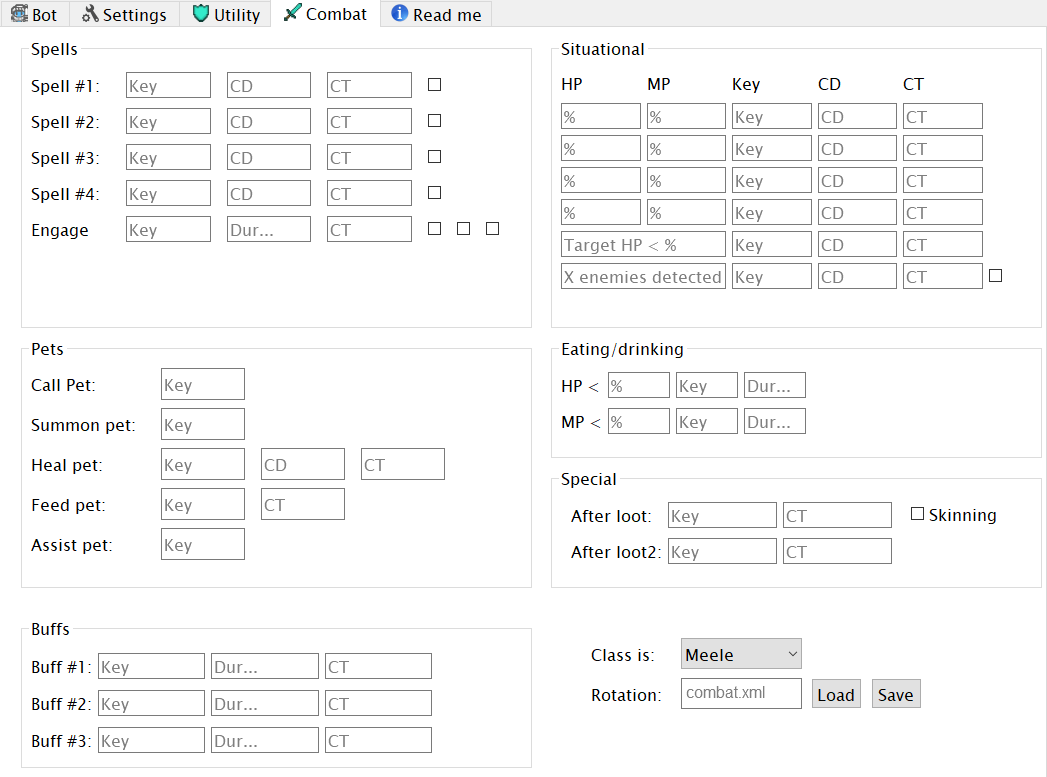This screenshot has width=1047, height=777.
Task: Click the Bot tab robot icon
Action: coord(19,13)
